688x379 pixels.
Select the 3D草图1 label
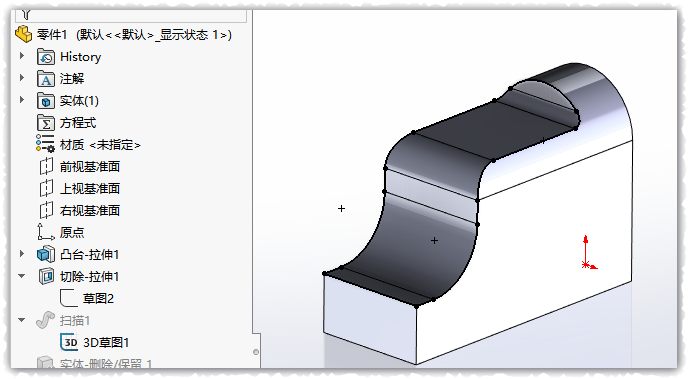pyautogui.click(x=106, y=342)
